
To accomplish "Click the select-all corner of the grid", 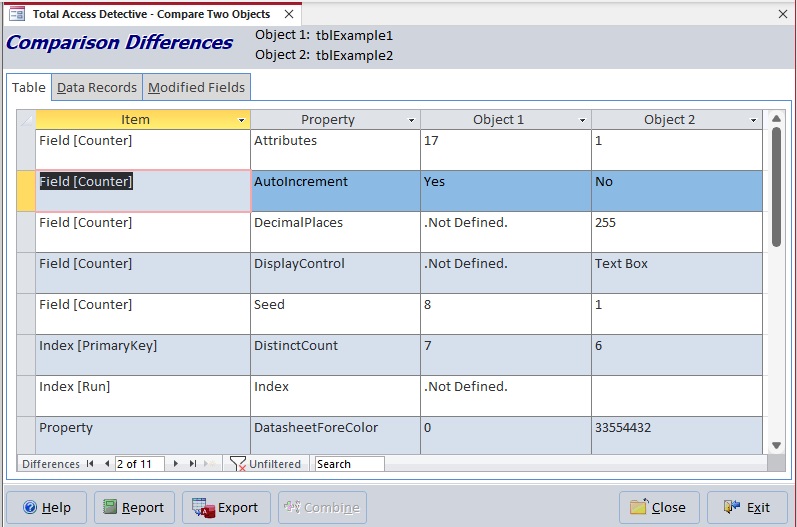I will coord(26,119).
